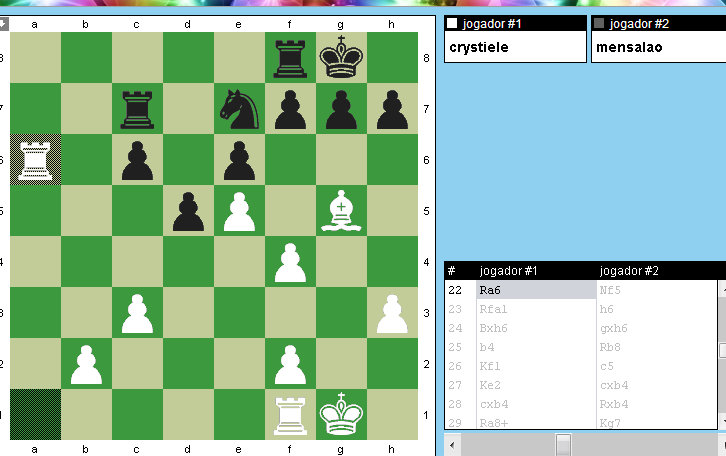
Task: Click the white color box for jogador #1
Action: [452, 23]
